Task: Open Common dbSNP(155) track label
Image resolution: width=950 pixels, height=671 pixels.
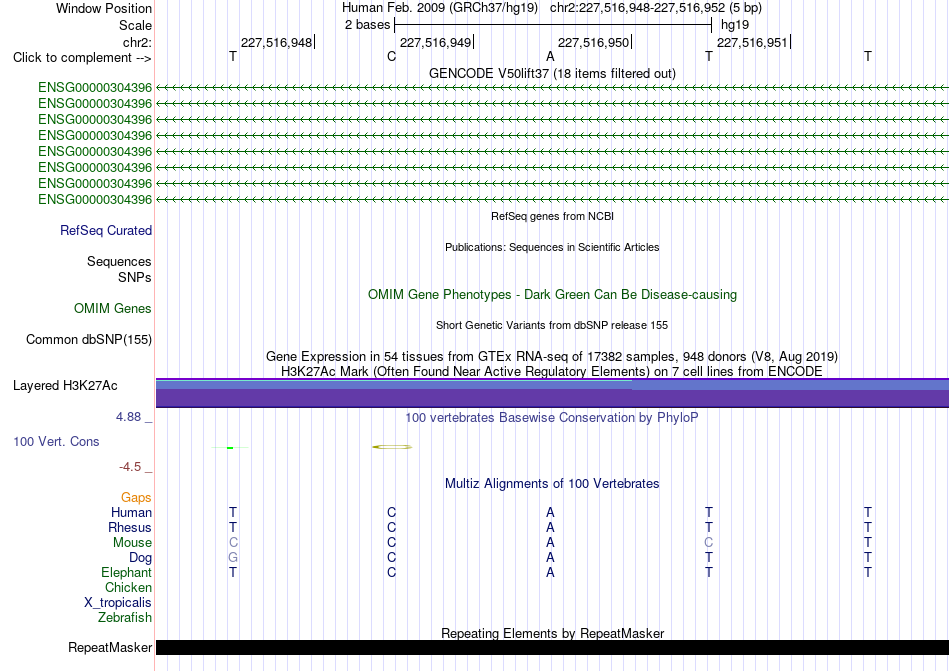Action: click(89, 339)
